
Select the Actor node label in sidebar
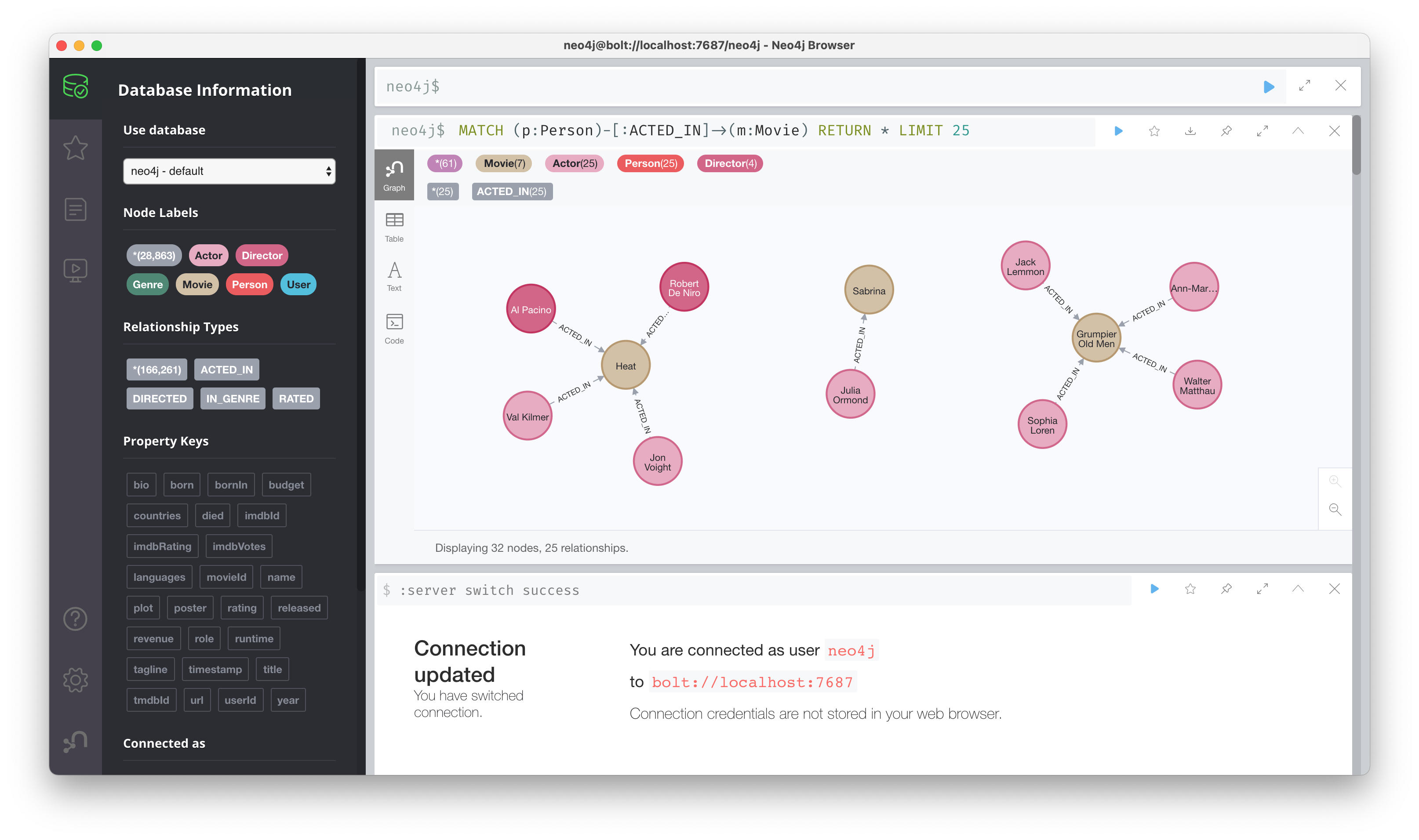click(x=208, y=256)
